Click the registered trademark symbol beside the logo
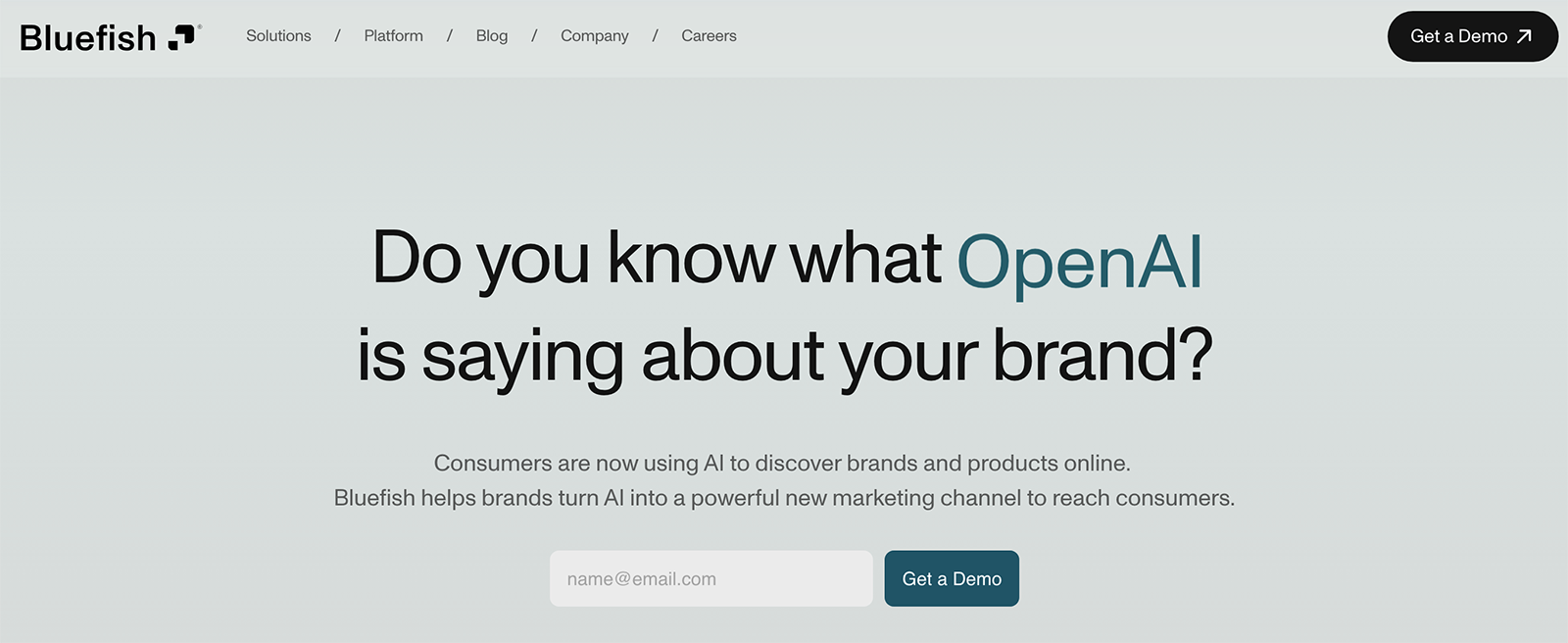 point(200,26)
